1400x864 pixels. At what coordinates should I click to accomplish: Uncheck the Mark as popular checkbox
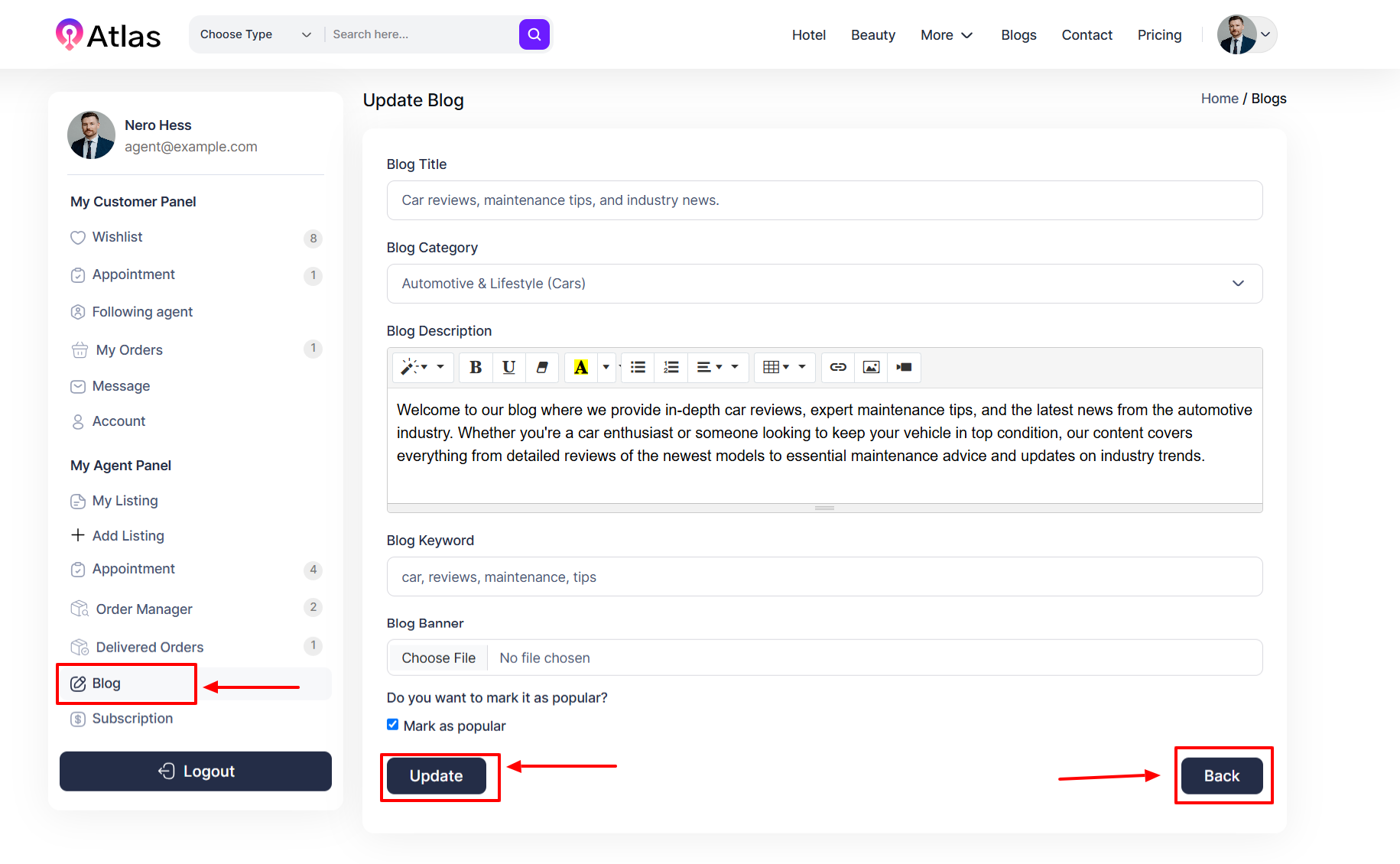393,725
